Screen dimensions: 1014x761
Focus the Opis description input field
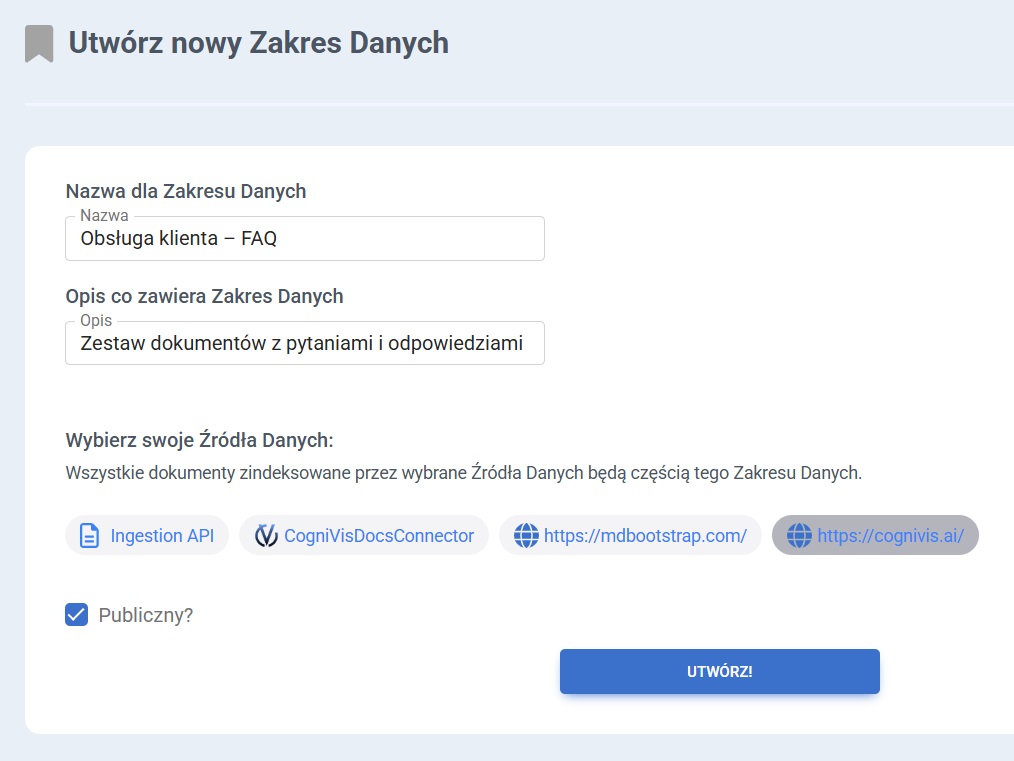(305, 344)
